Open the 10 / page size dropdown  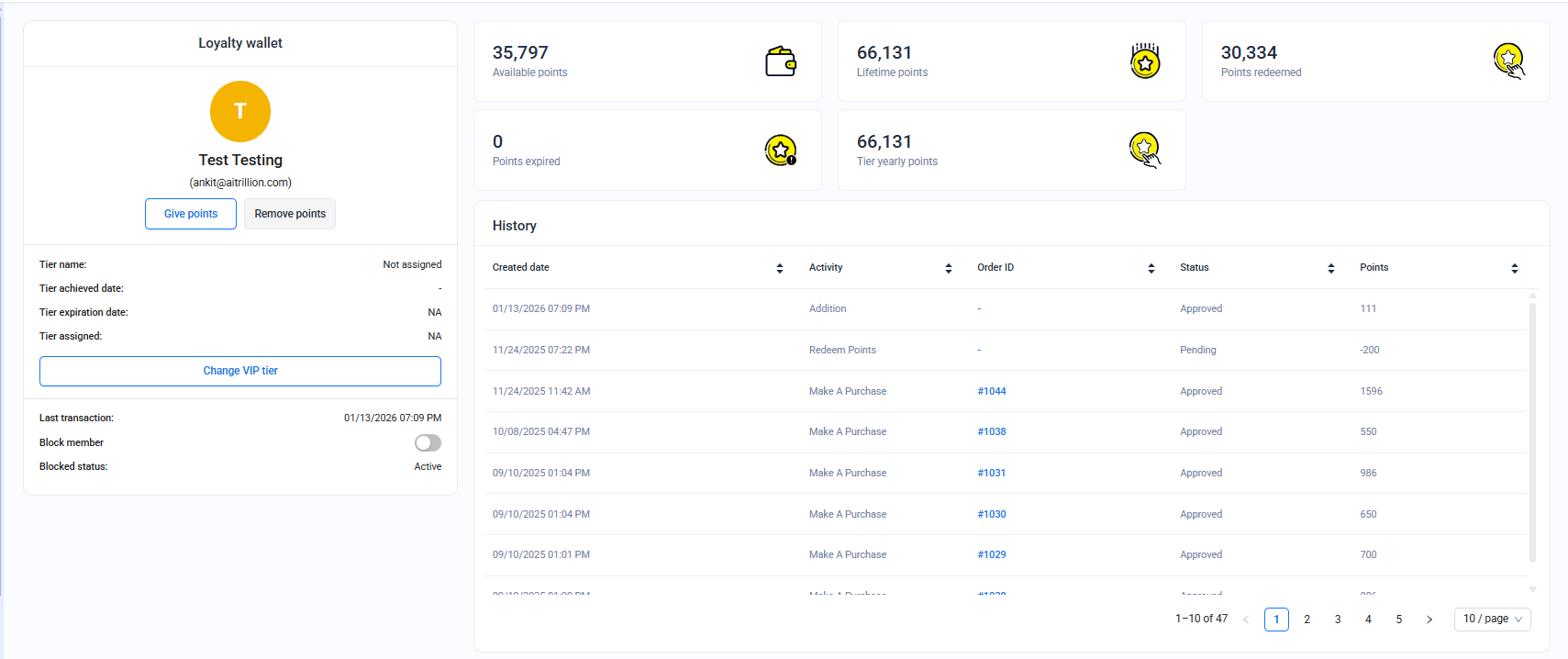pos(1492,620)
